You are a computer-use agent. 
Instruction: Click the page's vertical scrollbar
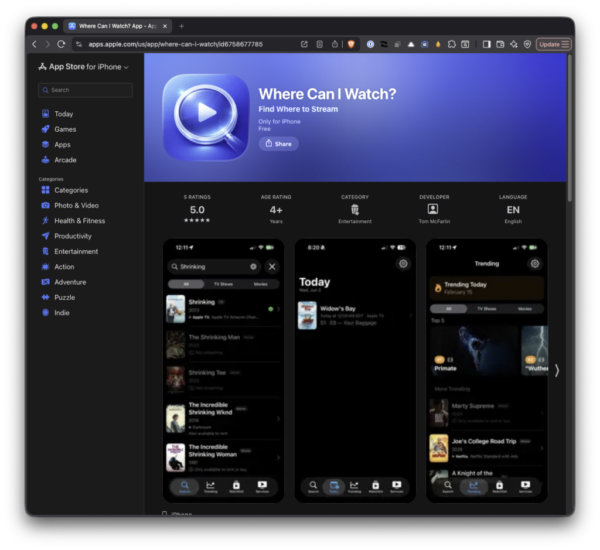[x=570, y=128]
